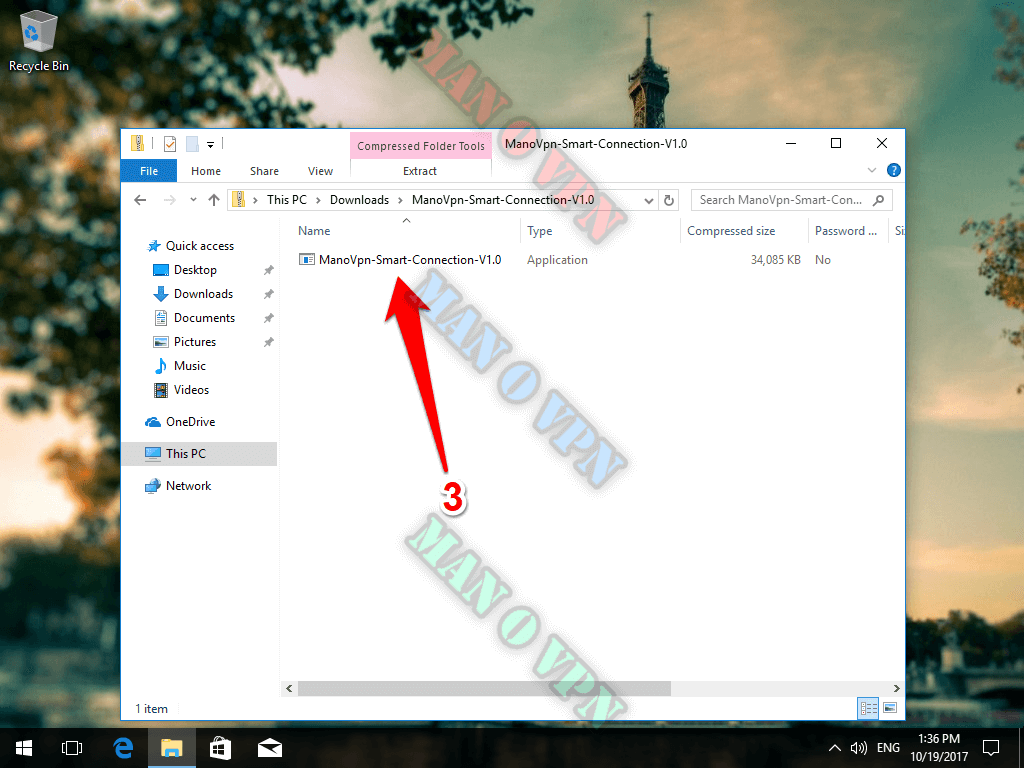
Task: Open Explorer Help icon
Action: point(894,170)
